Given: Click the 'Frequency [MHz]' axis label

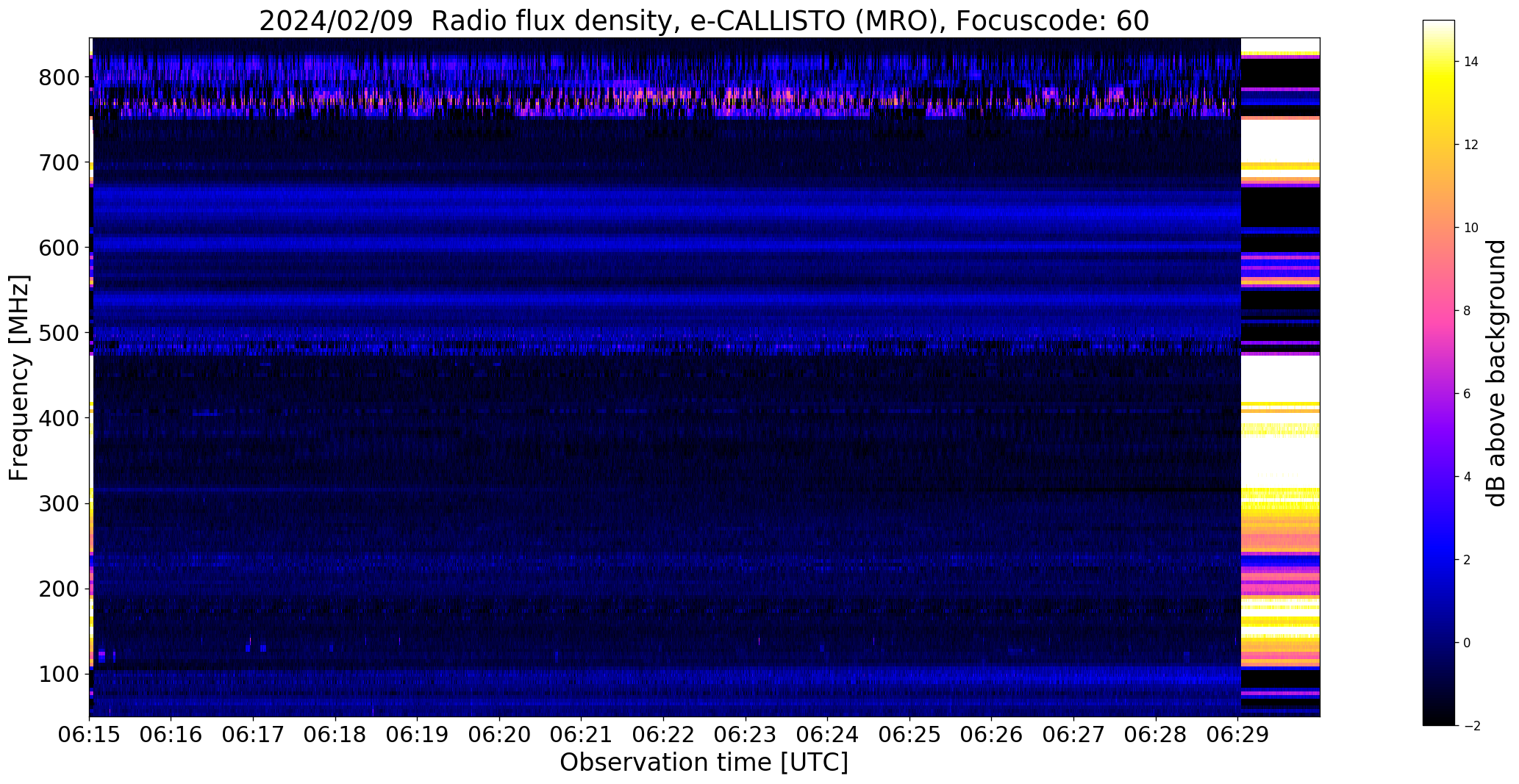Looking at the screenshot, I should point(20,378).
